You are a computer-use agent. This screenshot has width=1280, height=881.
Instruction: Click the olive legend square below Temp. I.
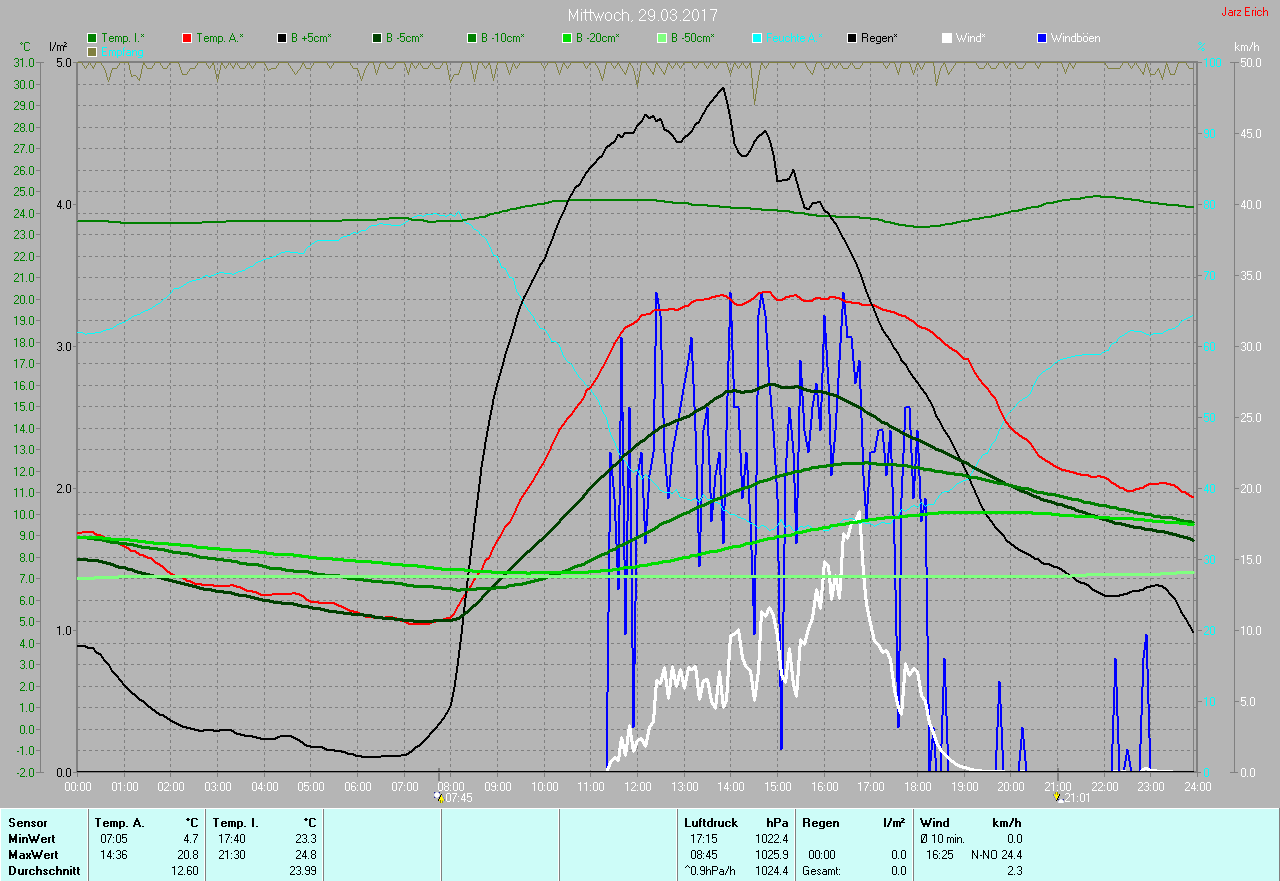[93, 51]
